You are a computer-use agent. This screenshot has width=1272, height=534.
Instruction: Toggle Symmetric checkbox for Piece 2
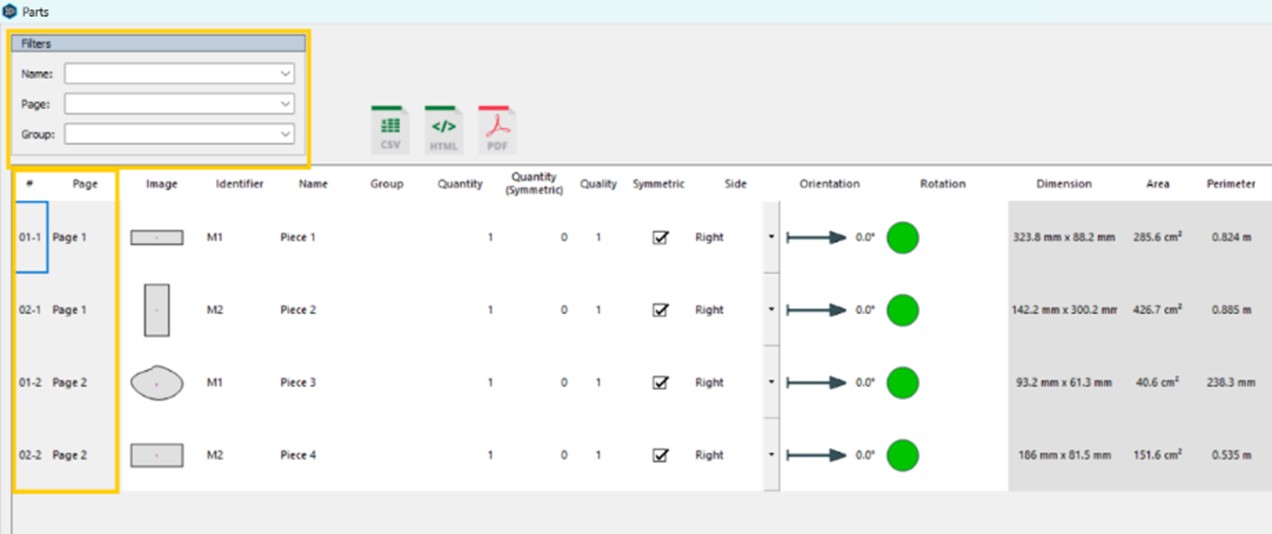click(660, 310)
